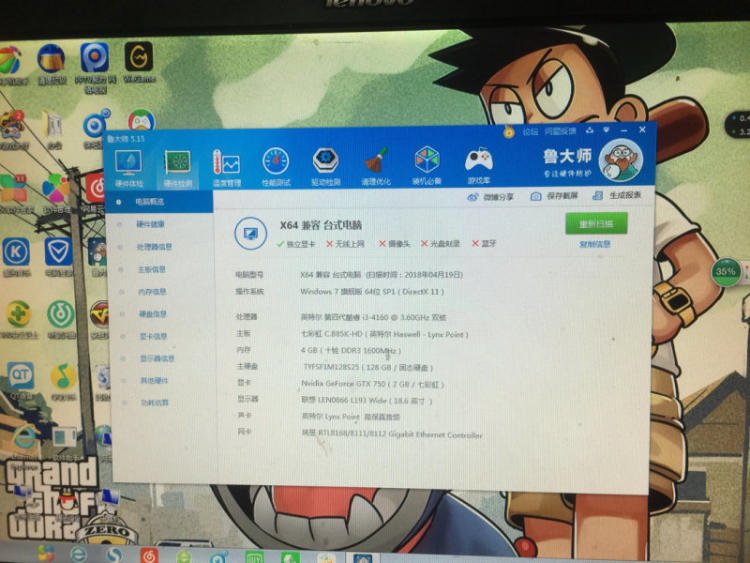Click the 光盘刻录 status item

point(440,243)
